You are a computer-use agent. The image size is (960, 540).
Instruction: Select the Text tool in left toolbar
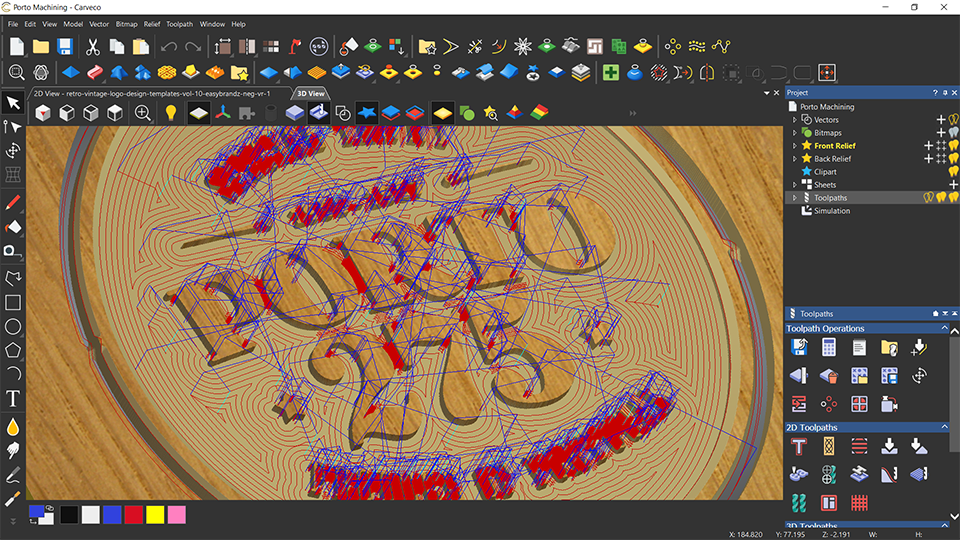pos(13,399)
